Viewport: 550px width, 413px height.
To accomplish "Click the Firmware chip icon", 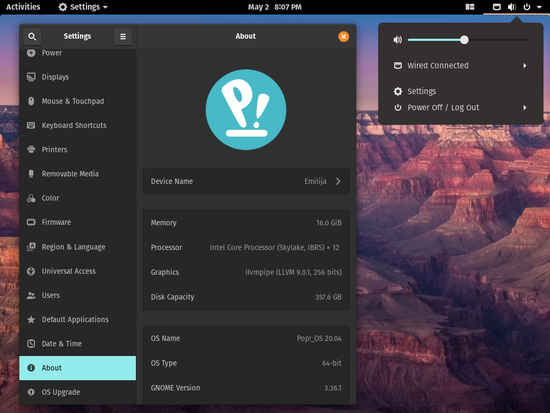I will (x=31, y=222).
